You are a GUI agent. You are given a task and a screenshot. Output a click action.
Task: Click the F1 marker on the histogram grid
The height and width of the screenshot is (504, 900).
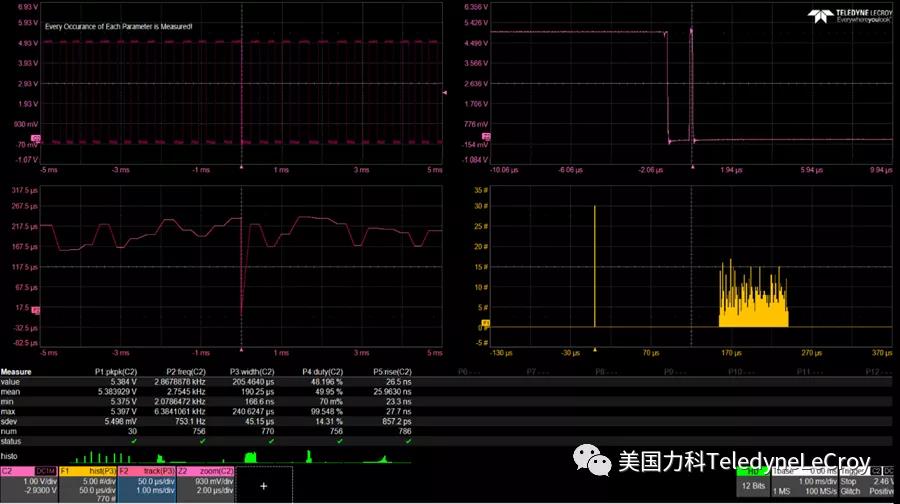[486, 324]
